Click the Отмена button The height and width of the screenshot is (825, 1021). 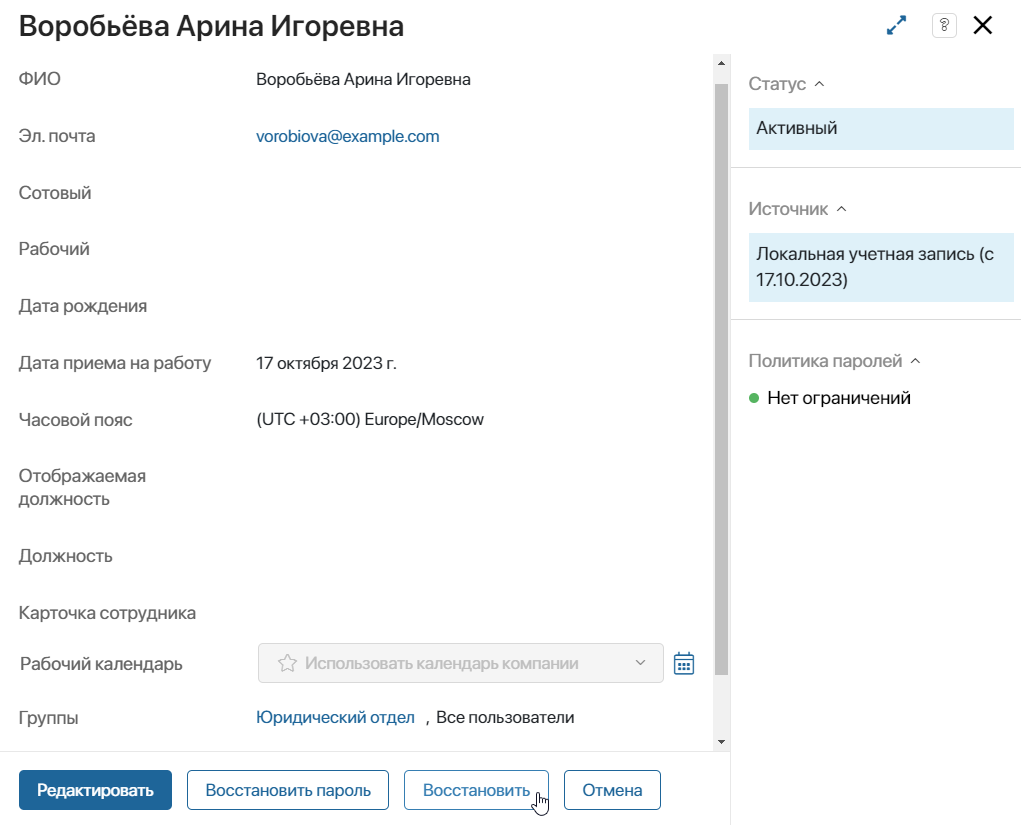(612, 790)
